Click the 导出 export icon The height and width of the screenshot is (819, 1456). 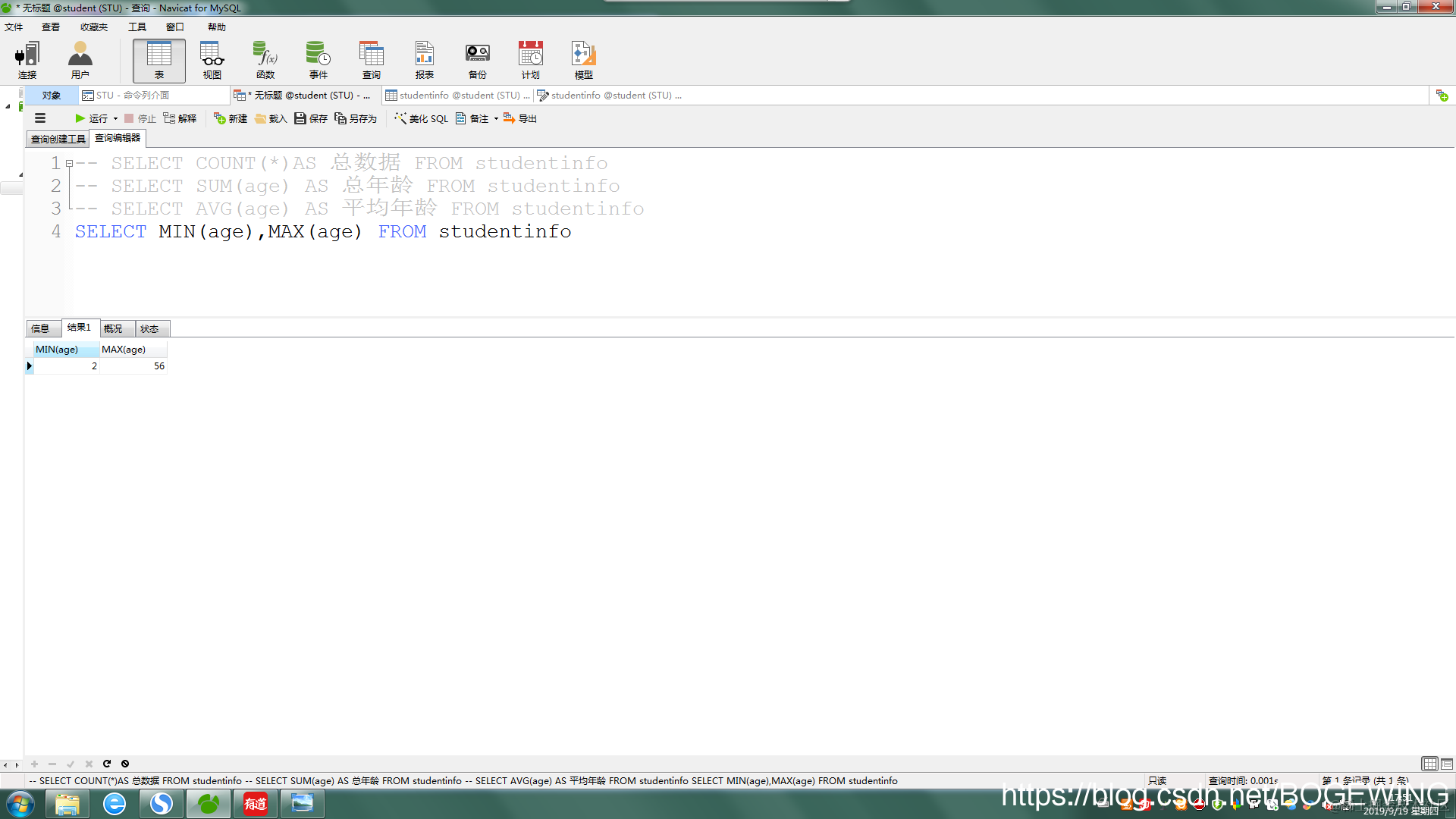tap(520, 118)
